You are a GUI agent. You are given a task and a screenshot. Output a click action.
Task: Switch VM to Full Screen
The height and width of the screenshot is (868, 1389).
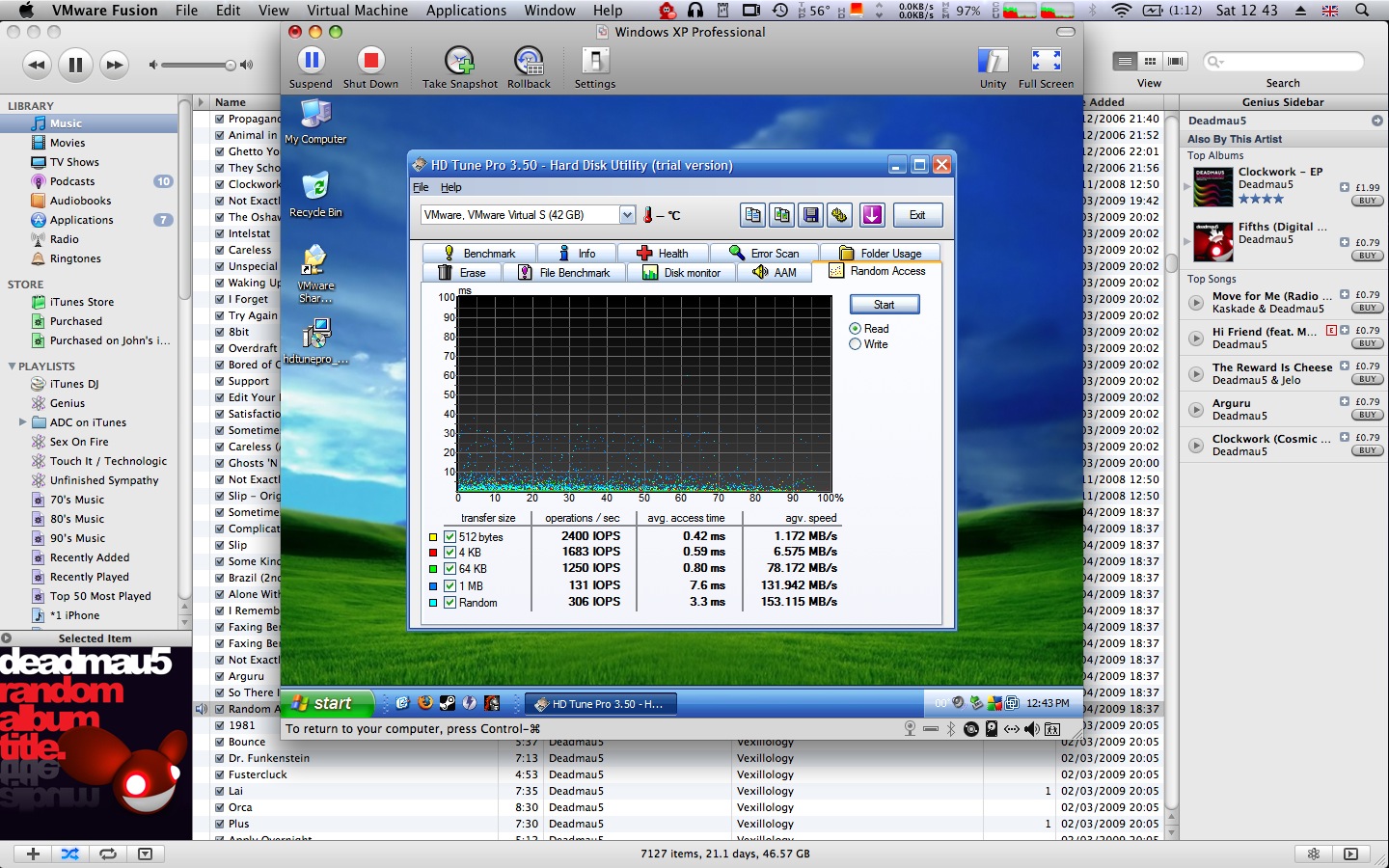1046,62
